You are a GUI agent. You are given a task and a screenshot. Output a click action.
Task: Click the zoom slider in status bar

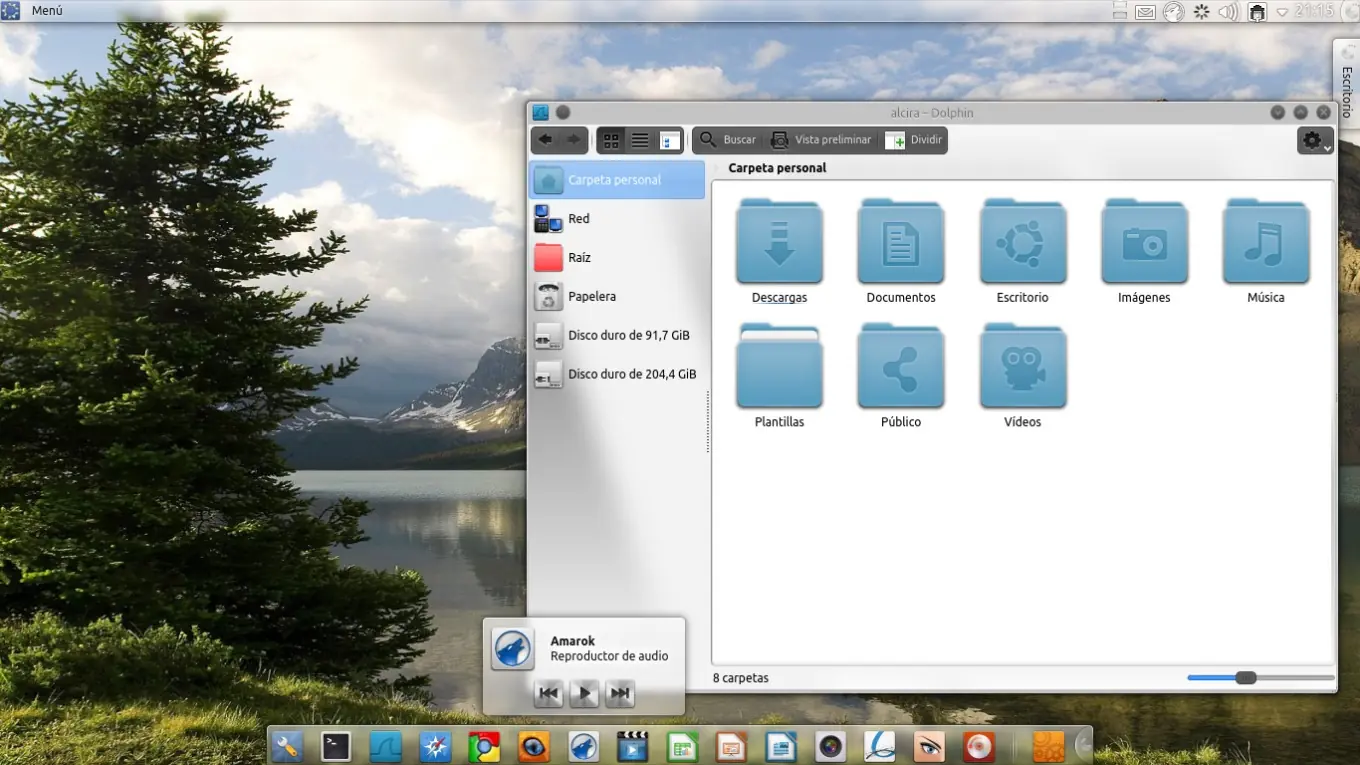tap(1245, 678)
